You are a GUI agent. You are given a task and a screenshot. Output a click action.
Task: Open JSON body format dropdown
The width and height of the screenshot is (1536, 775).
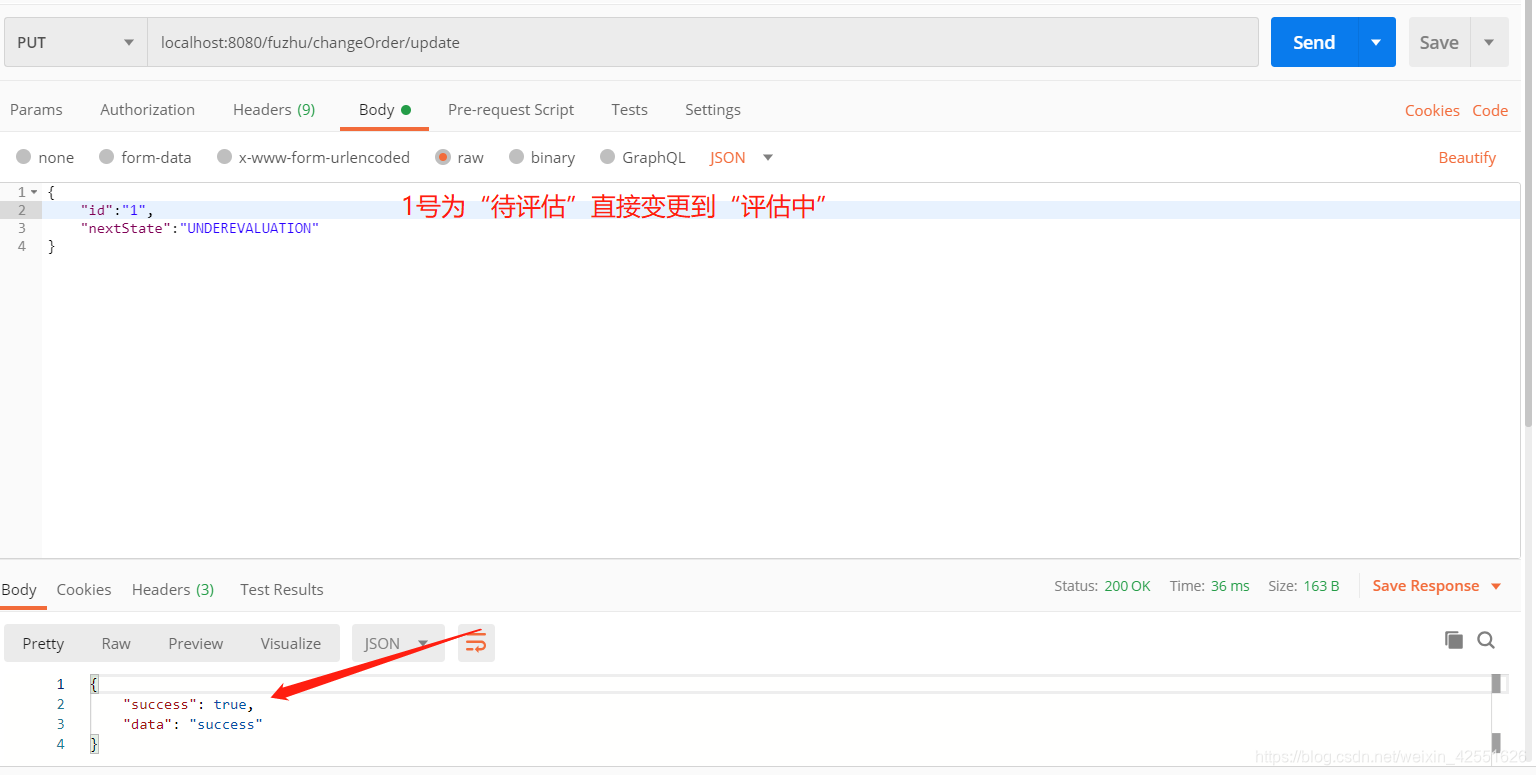click(x=742, y=157)
